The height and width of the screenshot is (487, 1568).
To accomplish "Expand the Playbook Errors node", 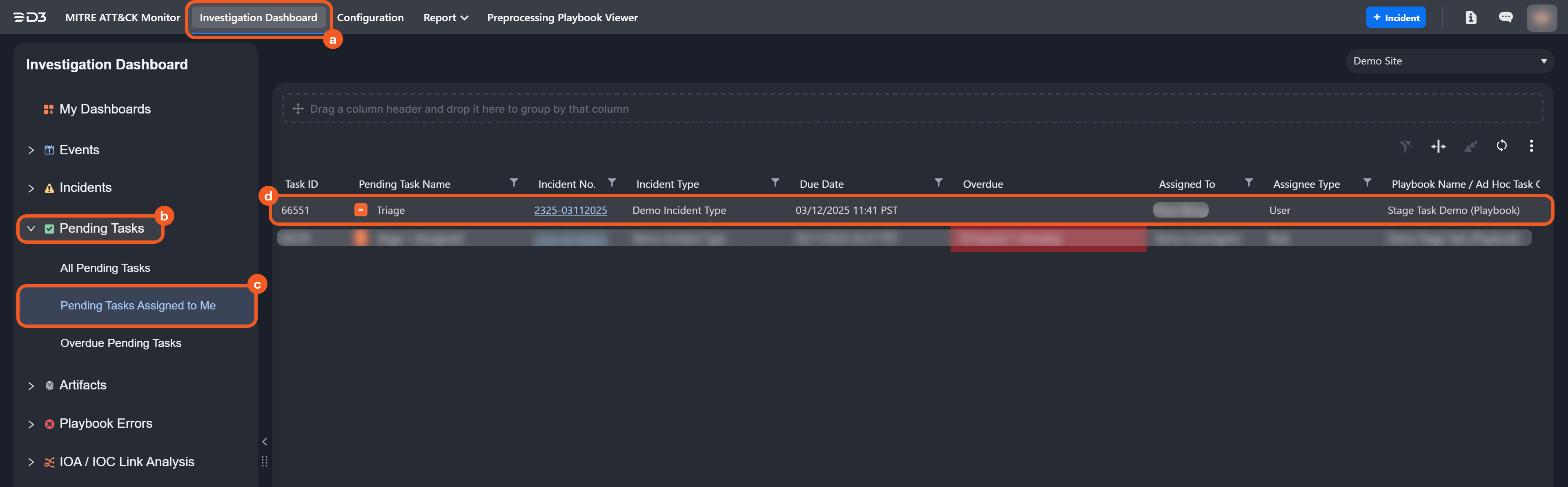I will (31, 424).
